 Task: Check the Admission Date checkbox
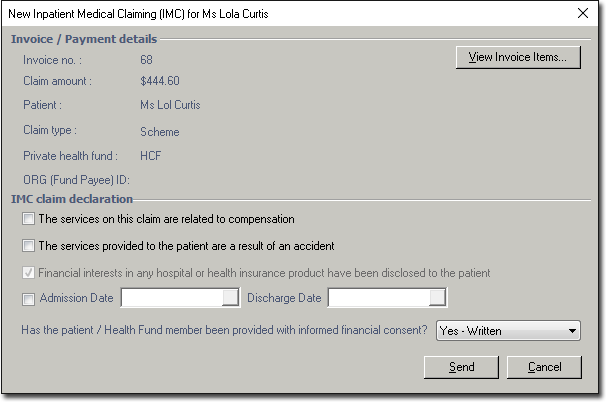[28, 298]
